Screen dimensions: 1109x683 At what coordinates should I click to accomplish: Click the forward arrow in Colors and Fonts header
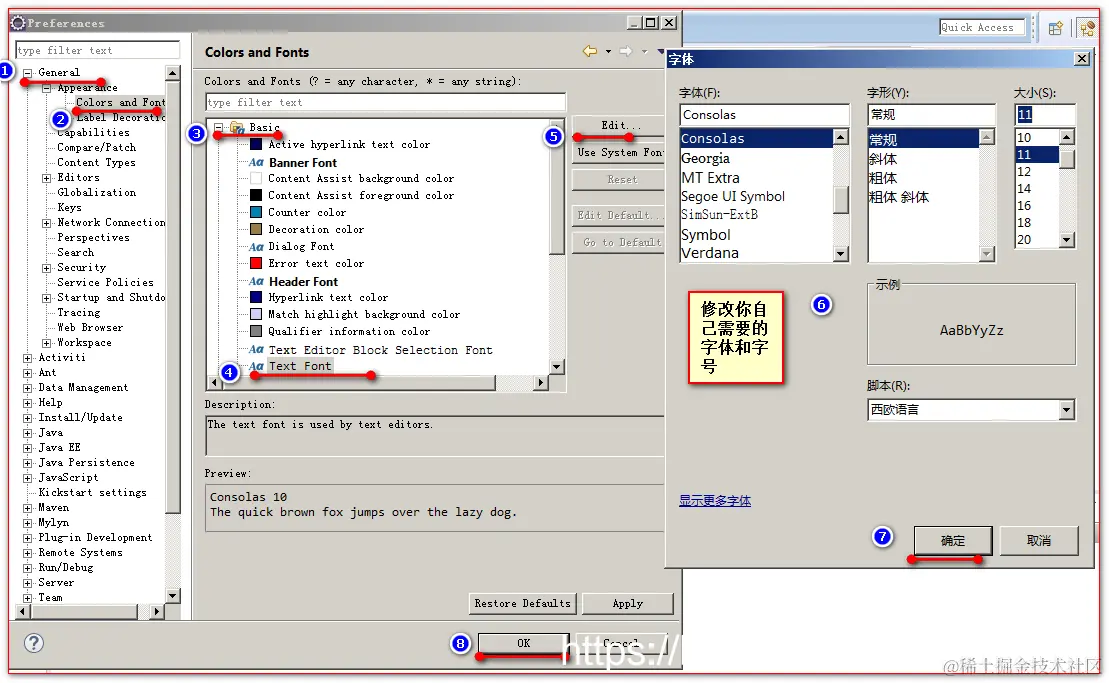pyautogui.click(x=626, y=51)
